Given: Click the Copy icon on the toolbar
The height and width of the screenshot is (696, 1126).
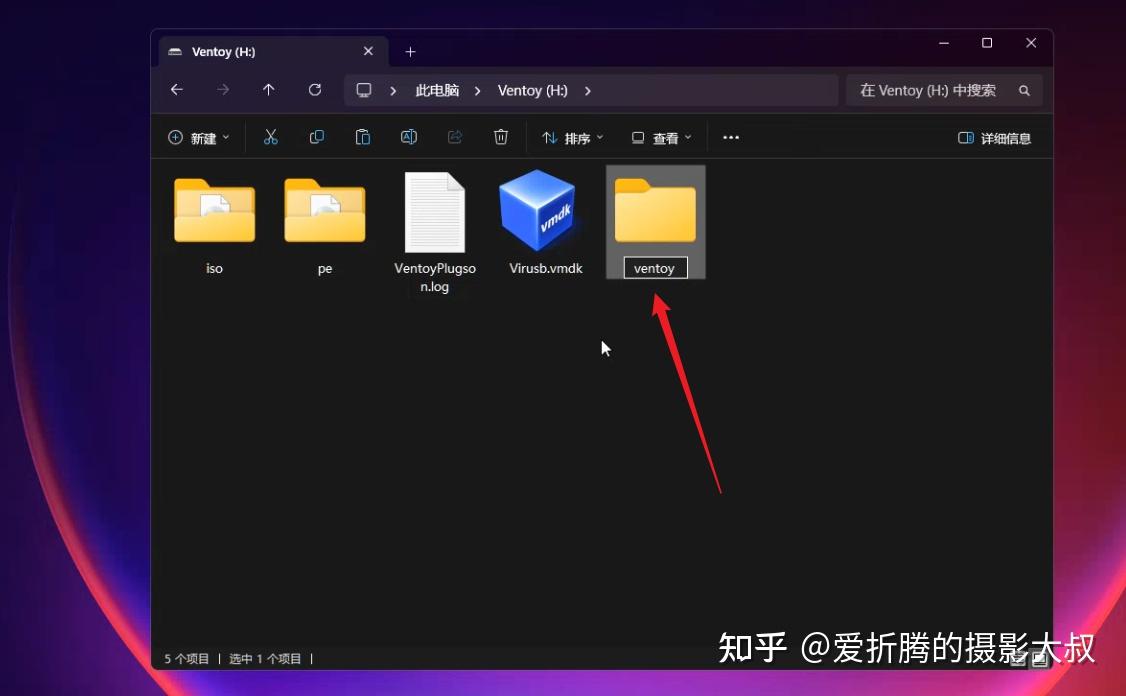Looking at the screenshot, I should point(316,137).
